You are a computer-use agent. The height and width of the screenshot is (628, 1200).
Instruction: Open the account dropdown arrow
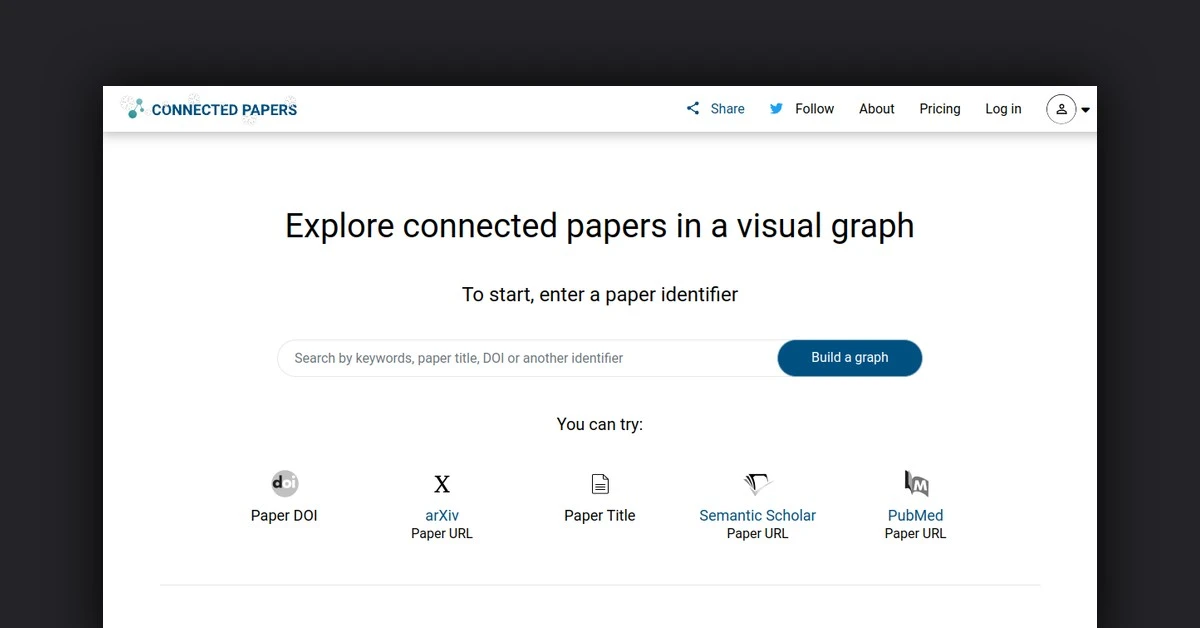(1084, 110)
